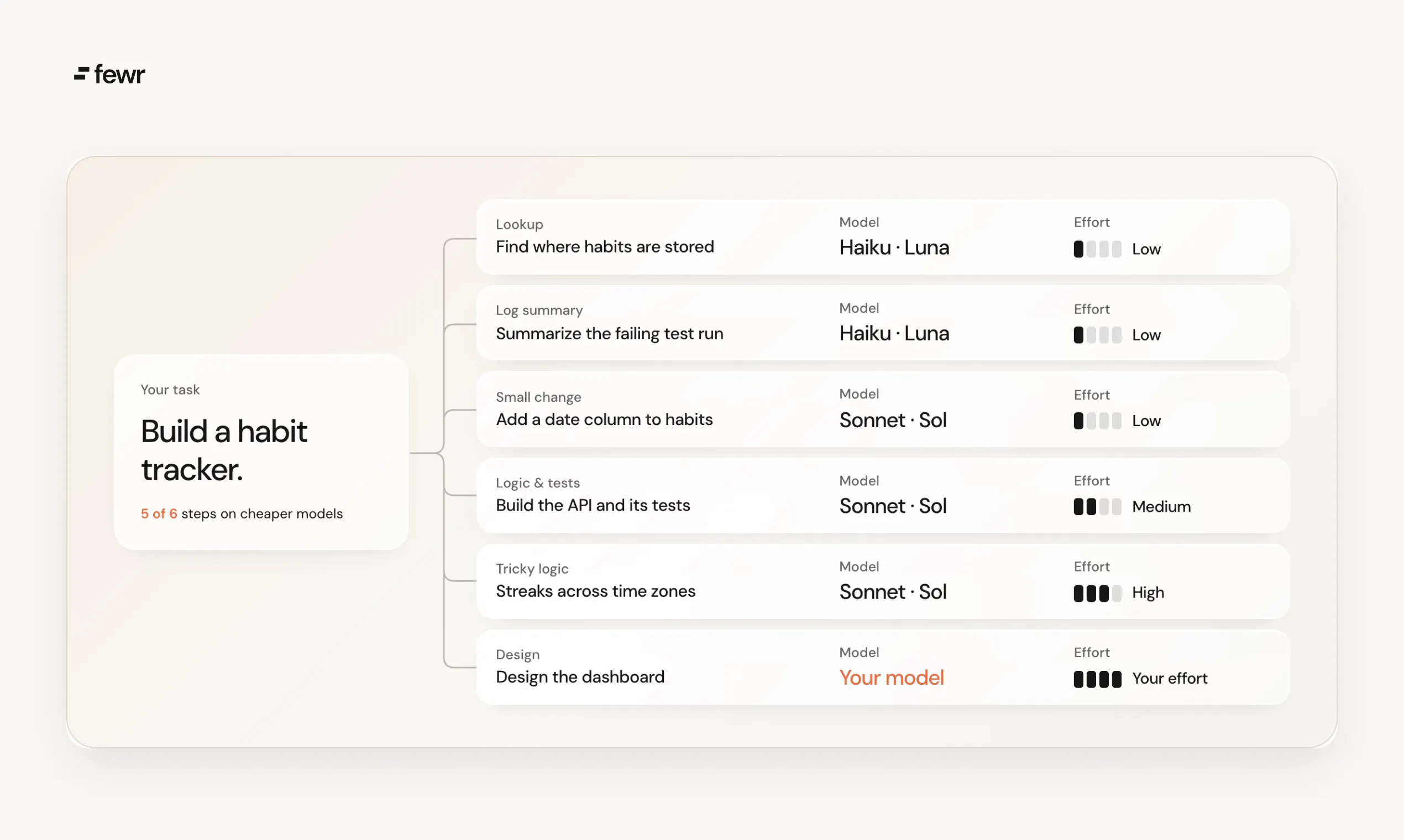Click the 'Medium' effort label
This screenshot has height=840, width=1404.
(1161, 507)
